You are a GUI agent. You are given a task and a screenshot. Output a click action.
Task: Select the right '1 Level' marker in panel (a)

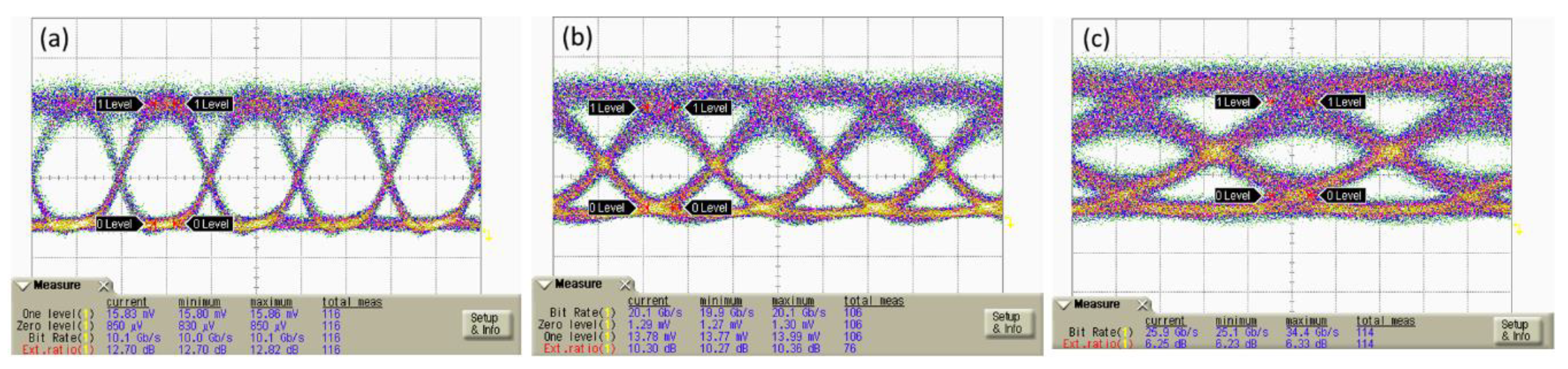(209, 104)
